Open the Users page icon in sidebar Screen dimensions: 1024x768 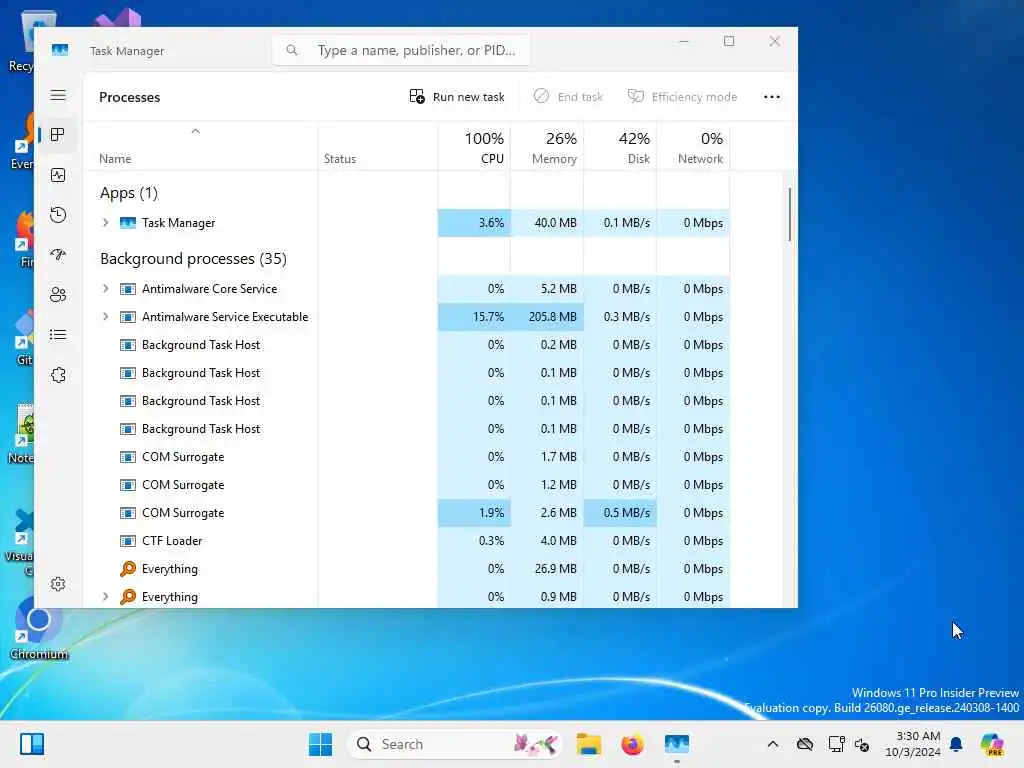point(58,295)
